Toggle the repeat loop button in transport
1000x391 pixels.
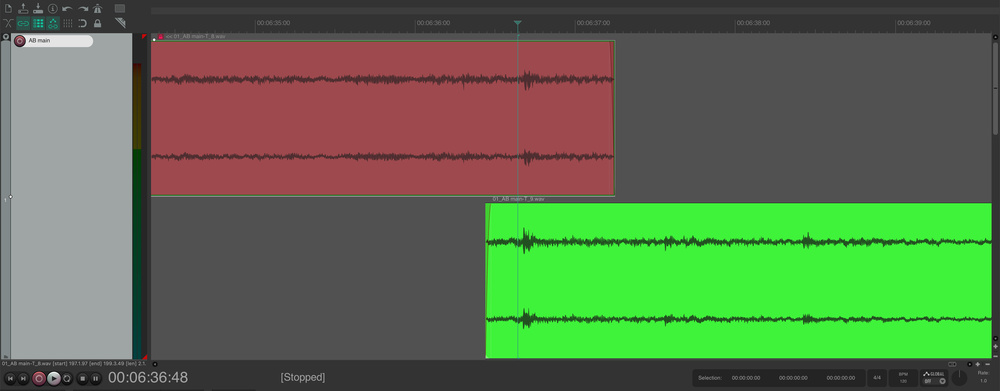tap(67, 378)
